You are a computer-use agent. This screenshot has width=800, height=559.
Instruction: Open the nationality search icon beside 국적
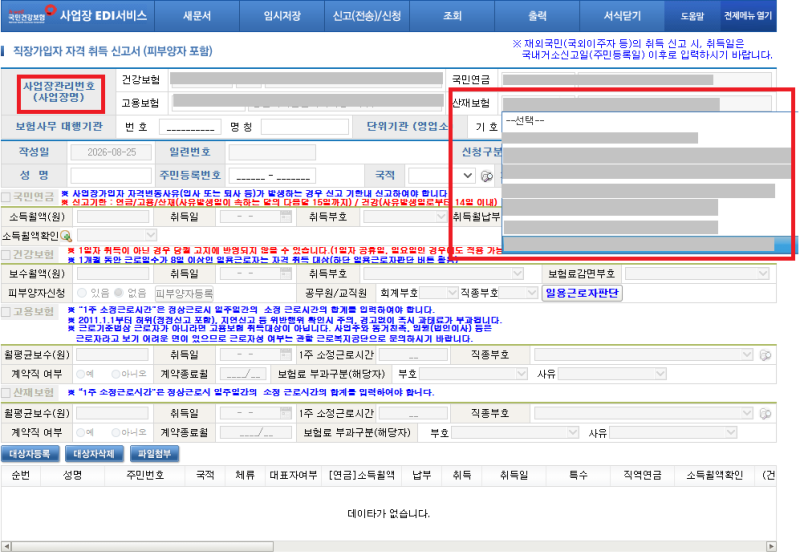tap(487, 176)
